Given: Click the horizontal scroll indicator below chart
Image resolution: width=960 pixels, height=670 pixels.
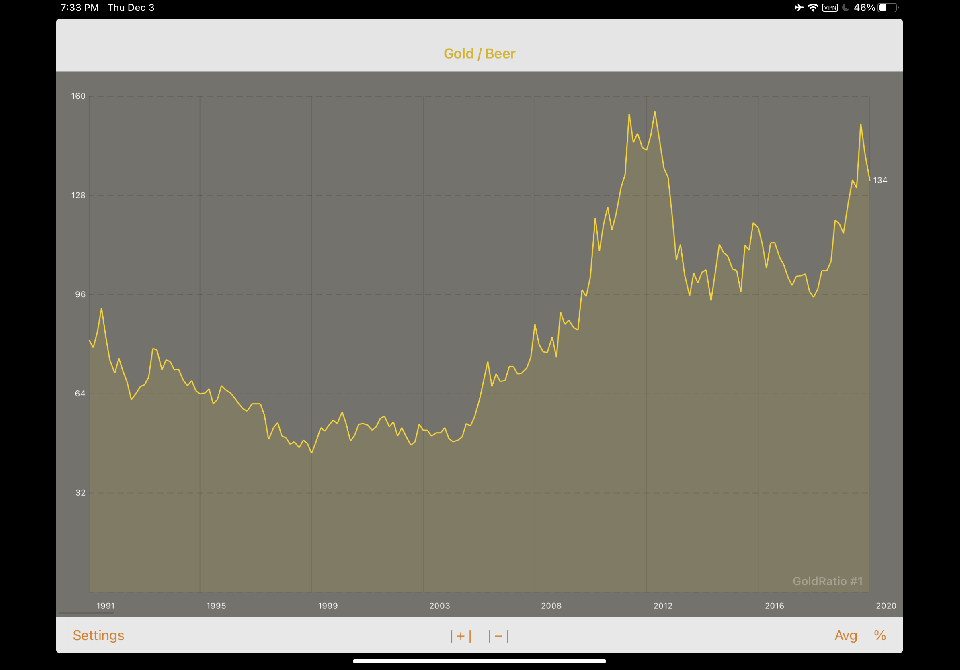Looking at the screenshot, I should pos(86,613).
